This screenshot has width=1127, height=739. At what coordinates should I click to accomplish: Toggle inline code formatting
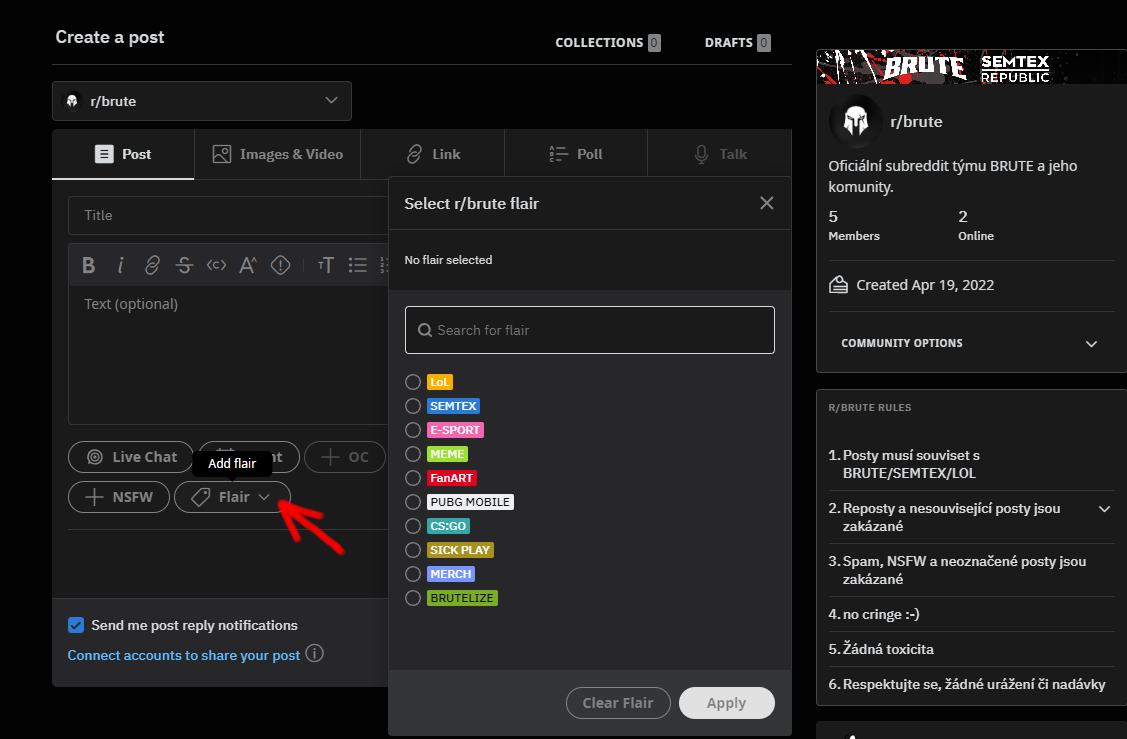tap(216, 265)
